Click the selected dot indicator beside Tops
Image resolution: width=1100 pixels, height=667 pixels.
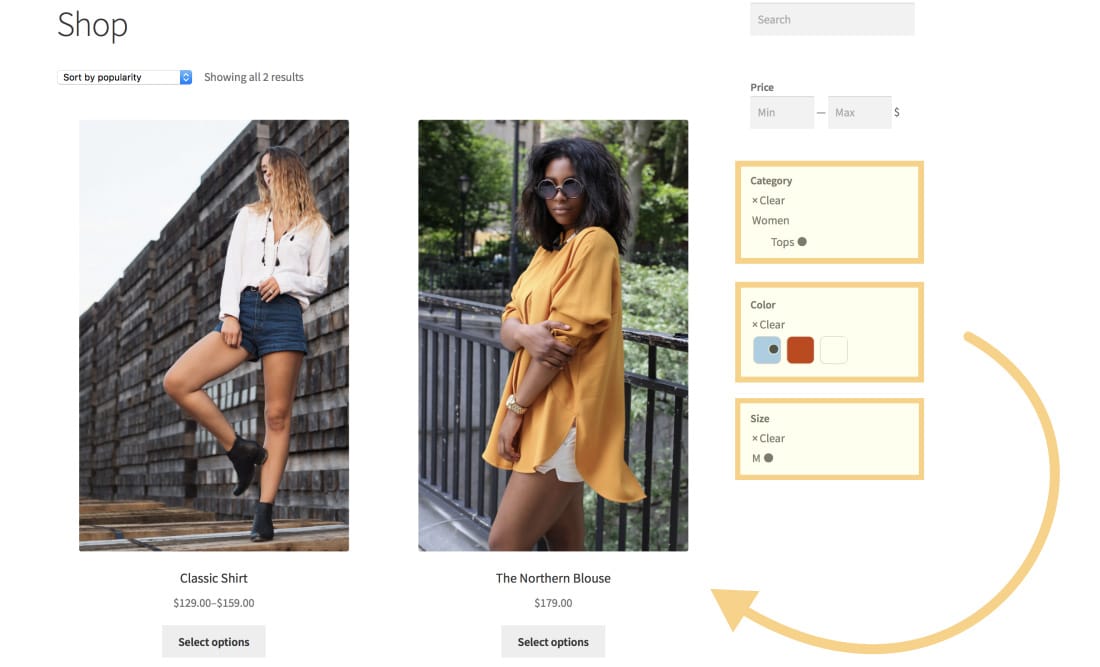click(800, 241)
